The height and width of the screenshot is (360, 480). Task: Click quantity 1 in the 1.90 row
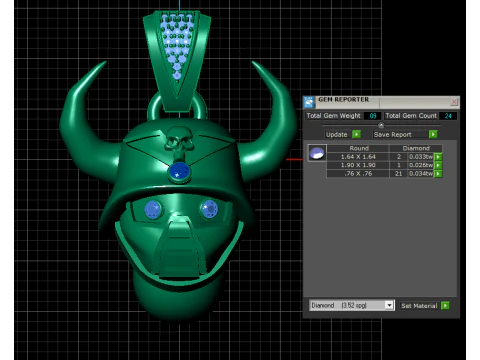click(x=399, y=165)
